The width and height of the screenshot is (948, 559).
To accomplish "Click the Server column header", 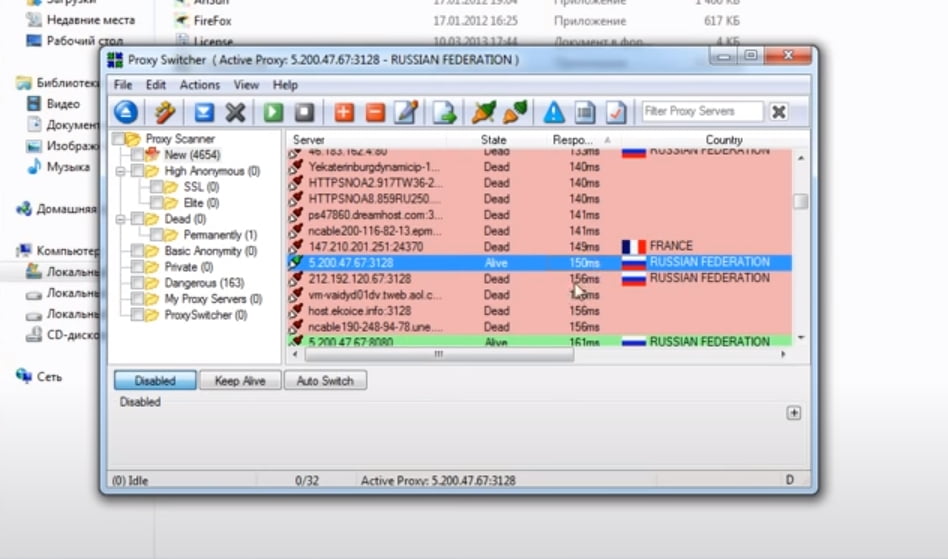I will tap(366, 140).
